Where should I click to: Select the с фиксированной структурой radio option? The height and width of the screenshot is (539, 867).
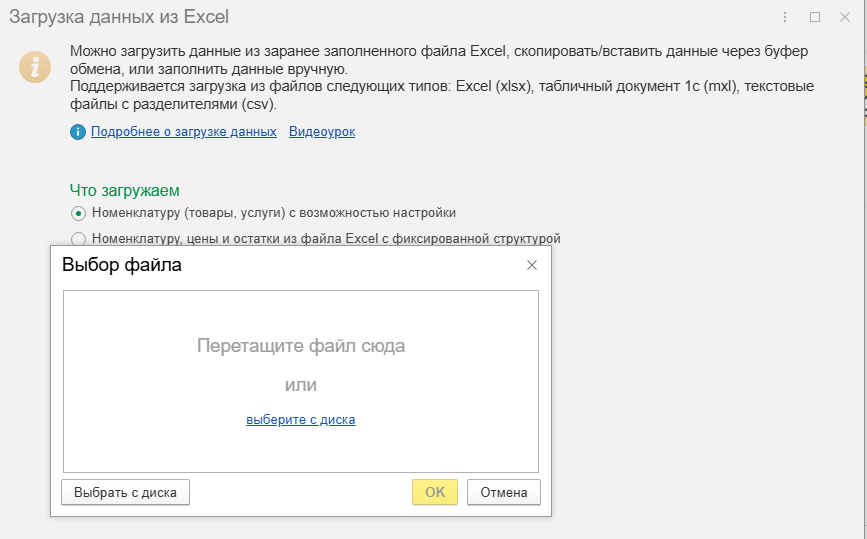(78, 239)
